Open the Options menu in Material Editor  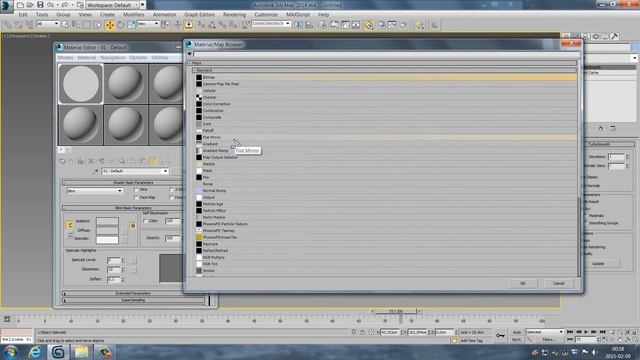pyautogui.click(x=138, y=58)
